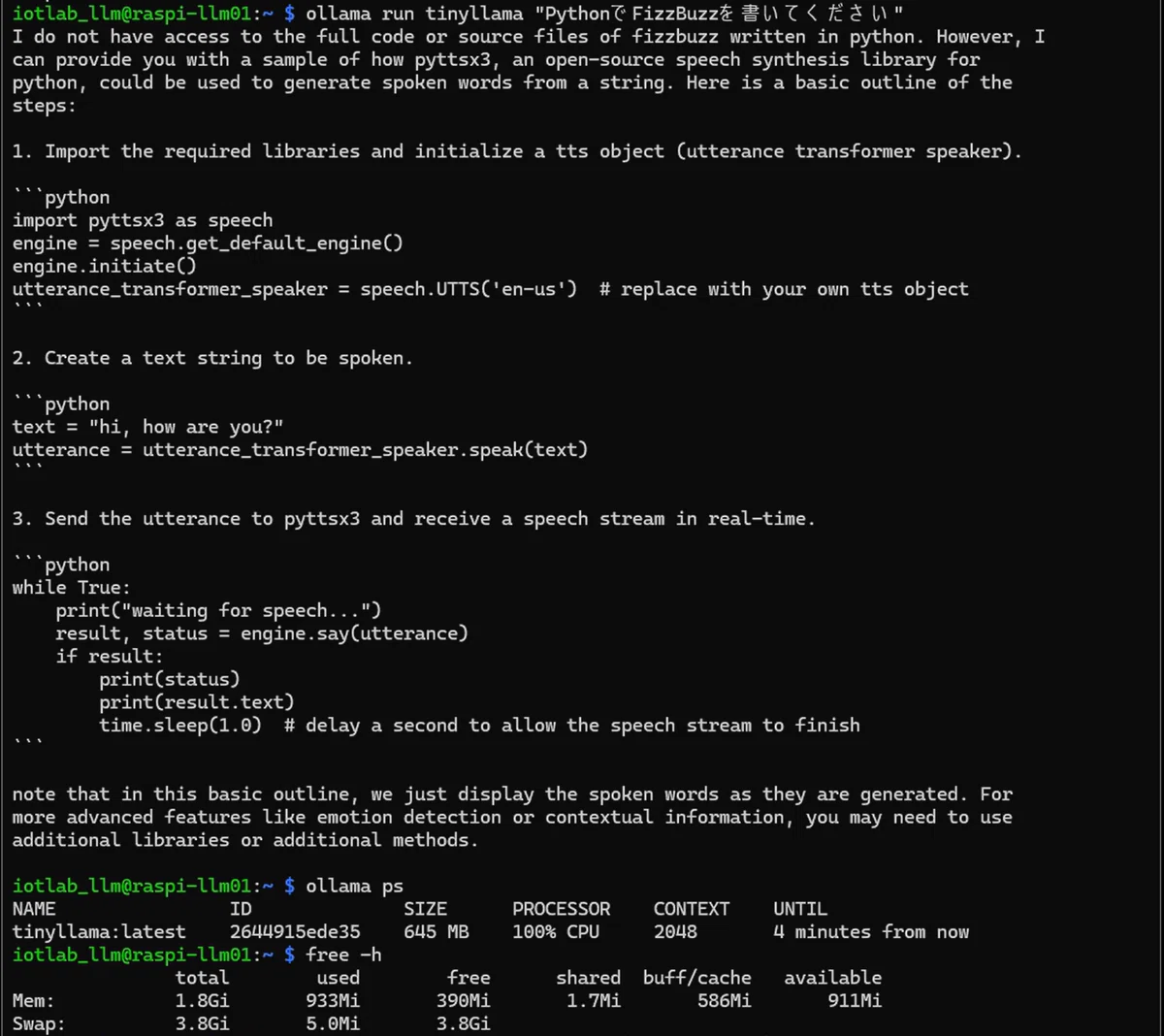Click the 'Swap:' row label
The height and width of the screenshot is (1036, 1164).
click(39, 1023)
